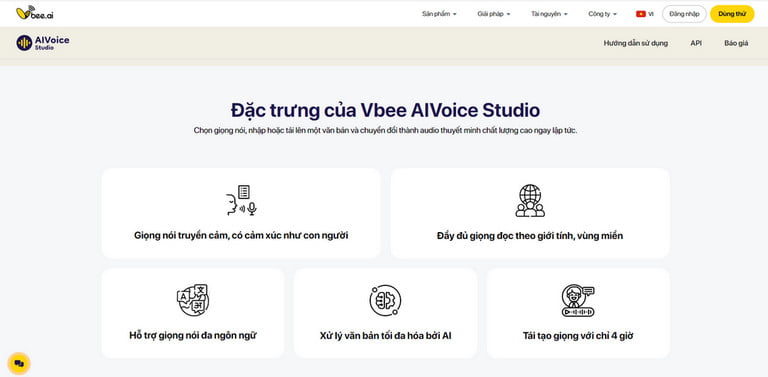The height and width of the screenshot is (377, 768).
Task: Click the AIVoice Studio waveform logo
Action: (x=24, y=43)
